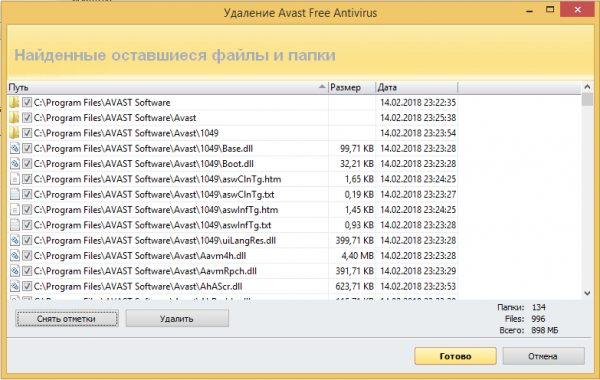The width and height of the screenshot is (600, 380).
Task: Select the uiLangRes.dll path text
Action: click(x=155, y=240)
